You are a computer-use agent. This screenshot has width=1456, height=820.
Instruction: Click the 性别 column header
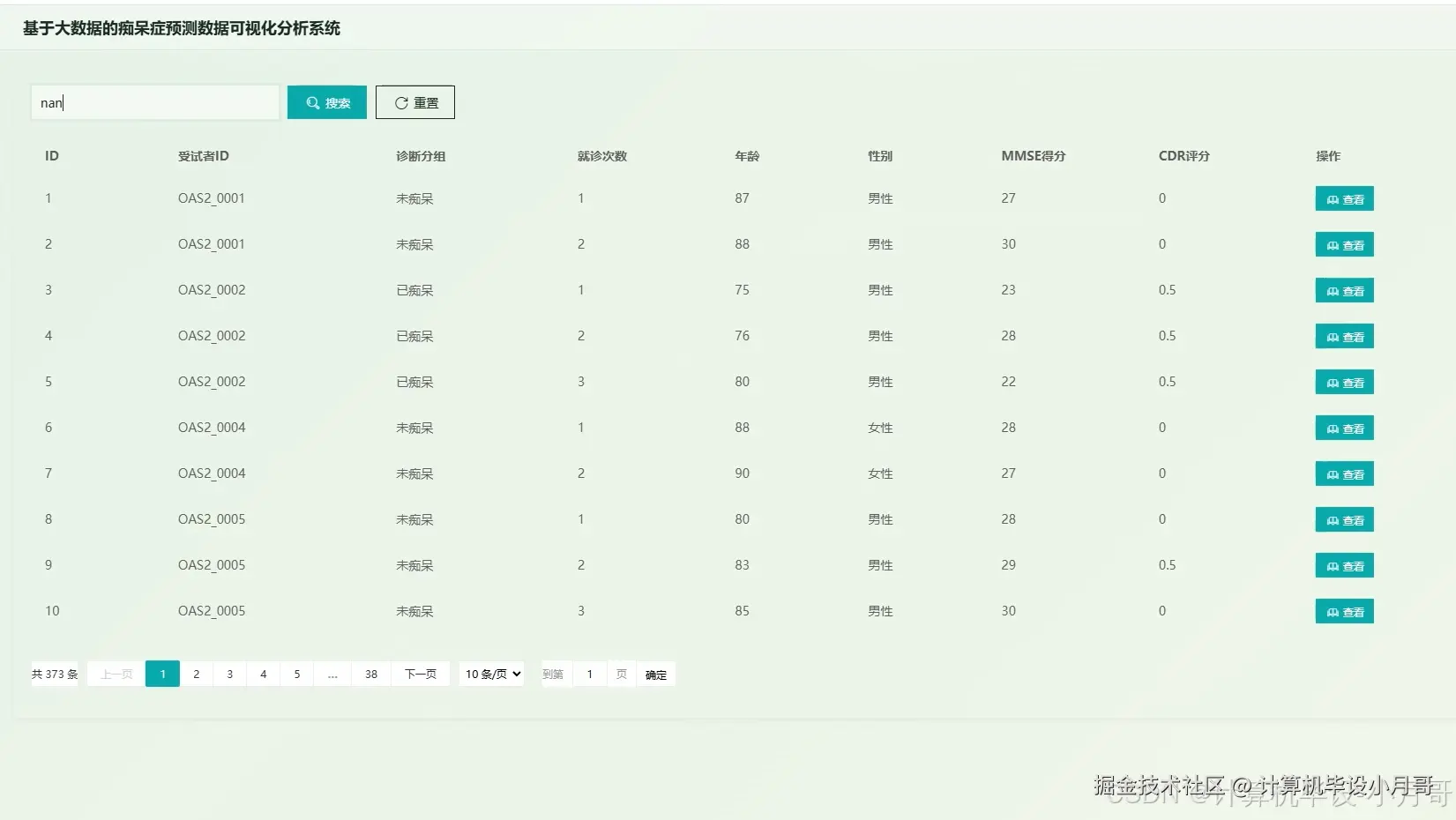[880, 156]
